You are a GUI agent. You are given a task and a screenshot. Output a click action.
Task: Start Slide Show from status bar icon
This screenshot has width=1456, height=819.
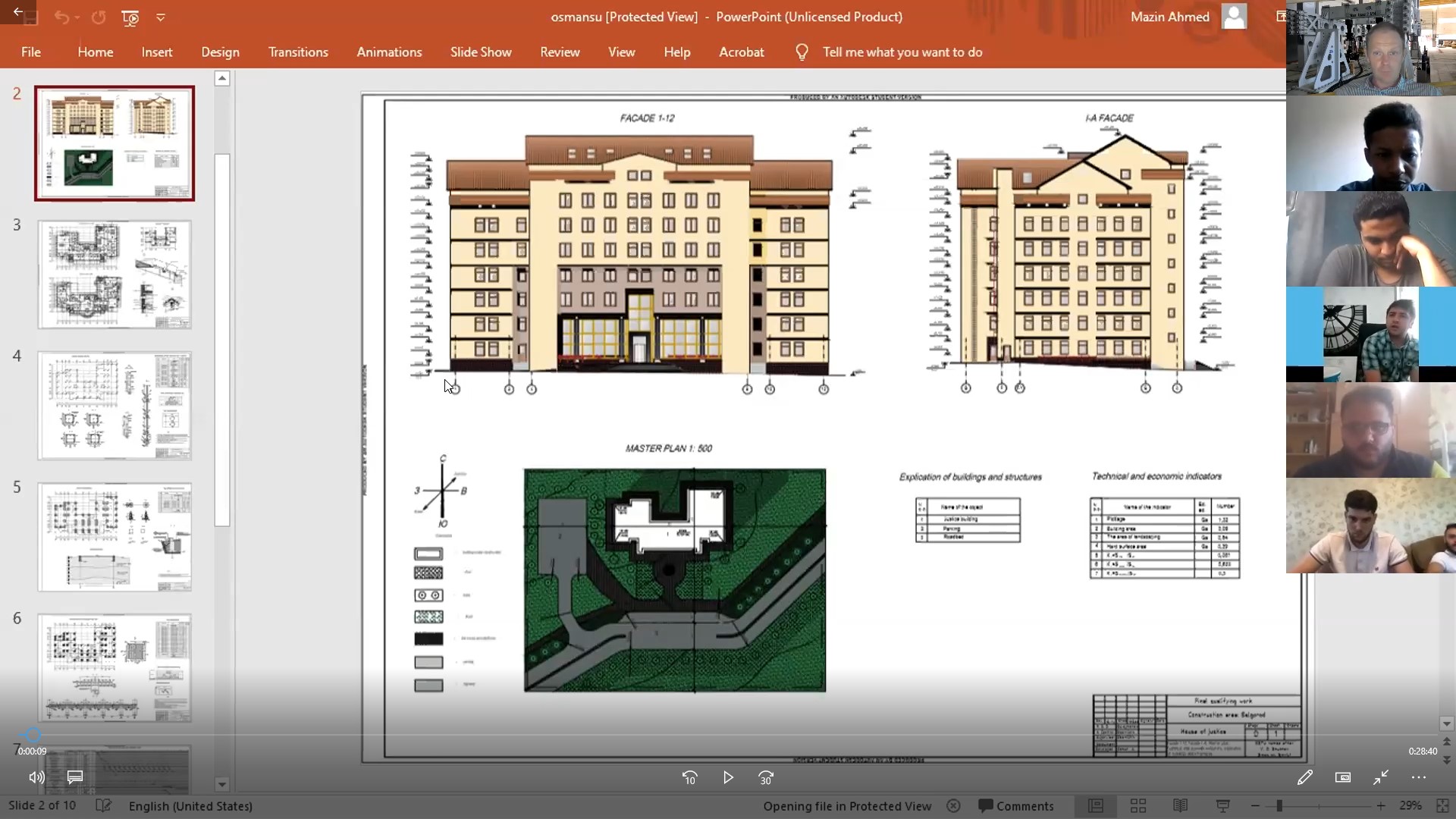(x=1222, y=806)
